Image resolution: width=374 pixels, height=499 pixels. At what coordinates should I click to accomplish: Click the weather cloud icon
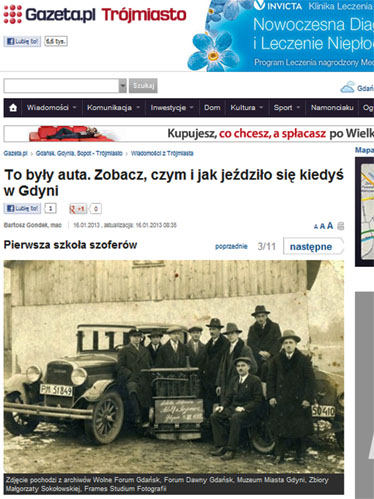tap(347, 87)
